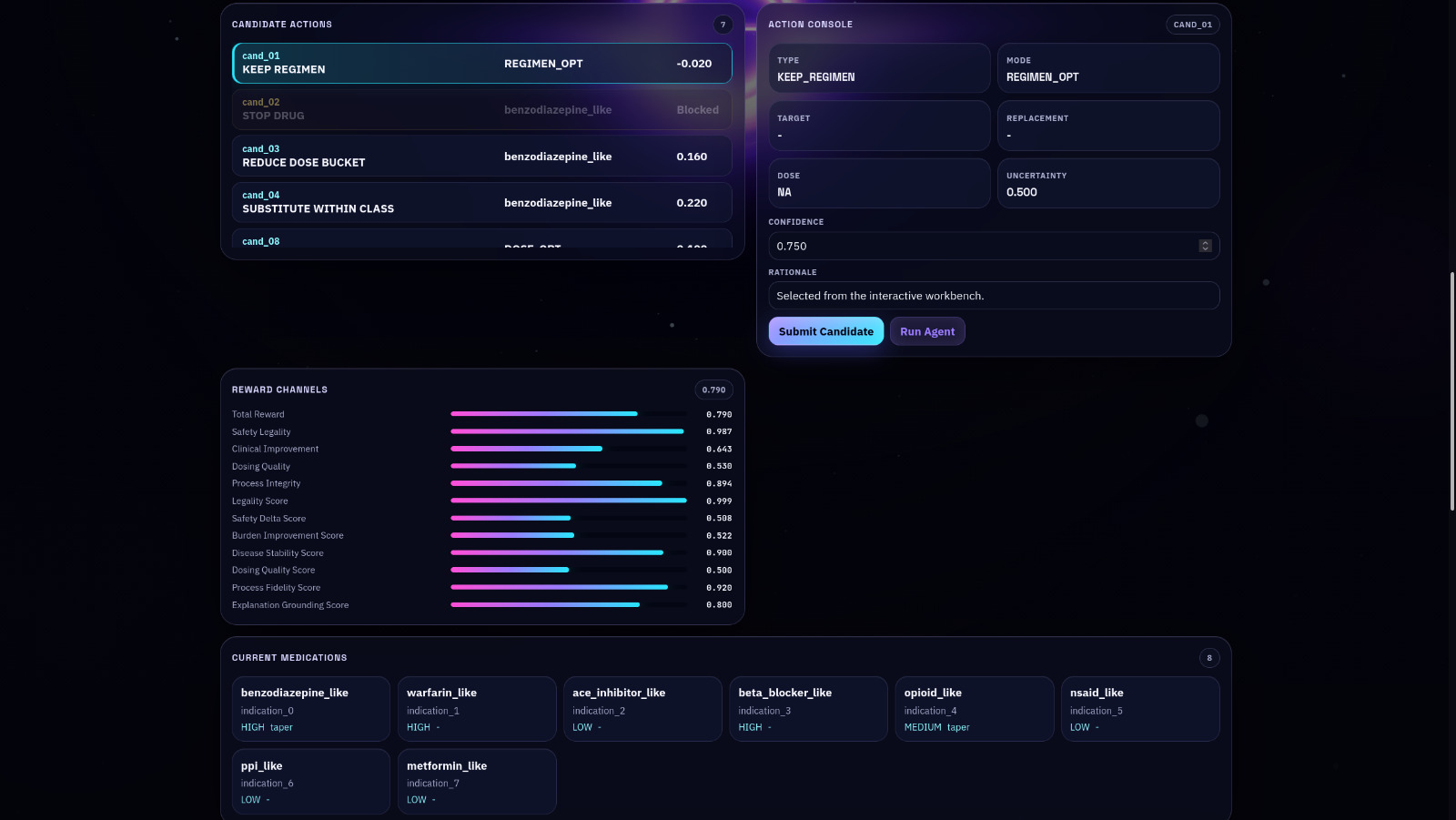Click the Total Reward progress bar

point(569,414)
